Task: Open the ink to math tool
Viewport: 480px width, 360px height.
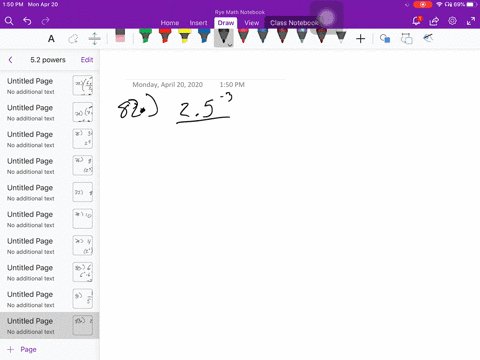Action: click(428, 38)
